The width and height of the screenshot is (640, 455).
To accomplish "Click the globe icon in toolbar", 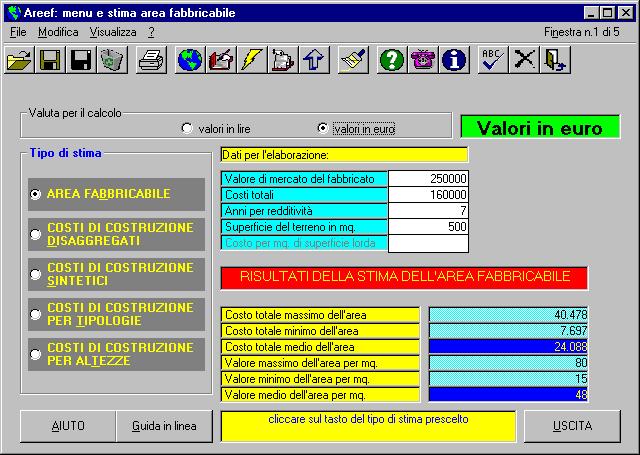I will coord(189,60).
